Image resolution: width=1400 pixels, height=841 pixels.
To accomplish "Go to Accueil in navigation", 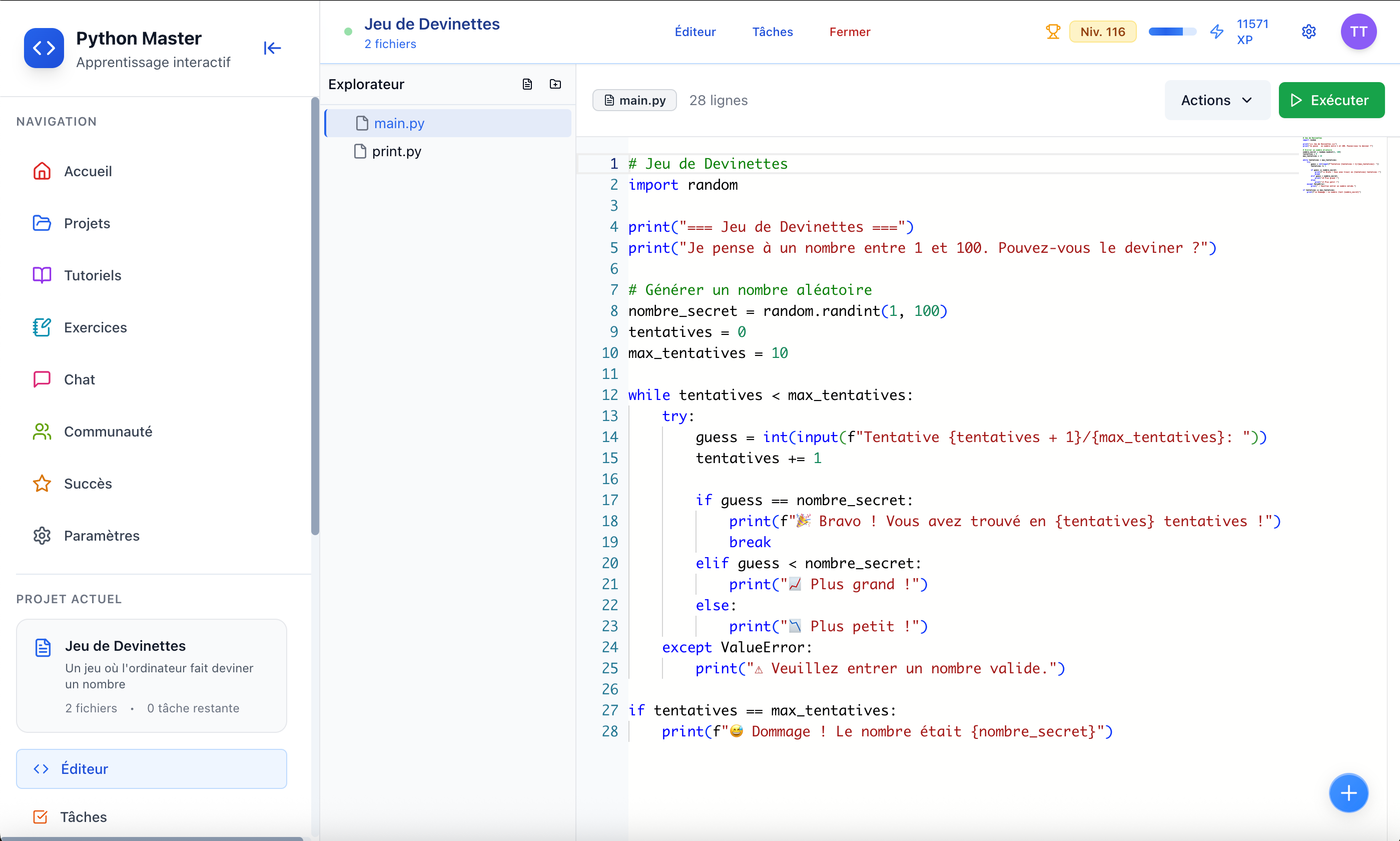I will [151, 171].
